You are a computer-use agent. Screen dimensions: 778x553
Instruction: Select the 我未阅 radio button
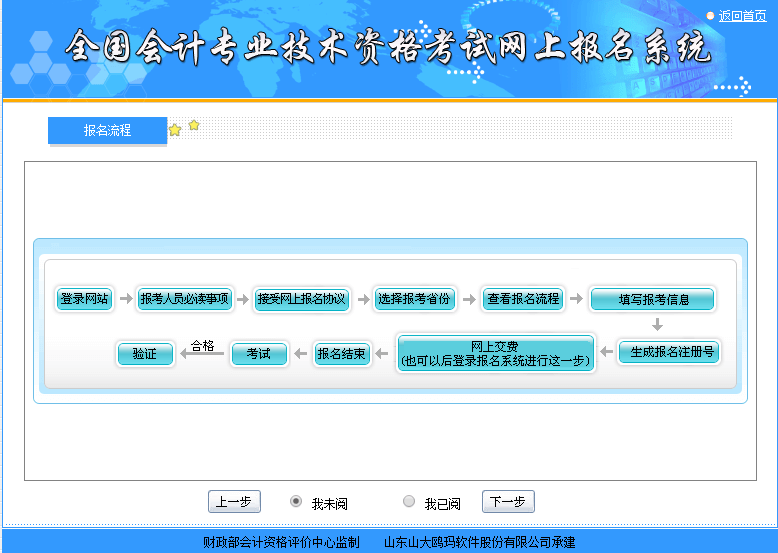tap(296, 502)
